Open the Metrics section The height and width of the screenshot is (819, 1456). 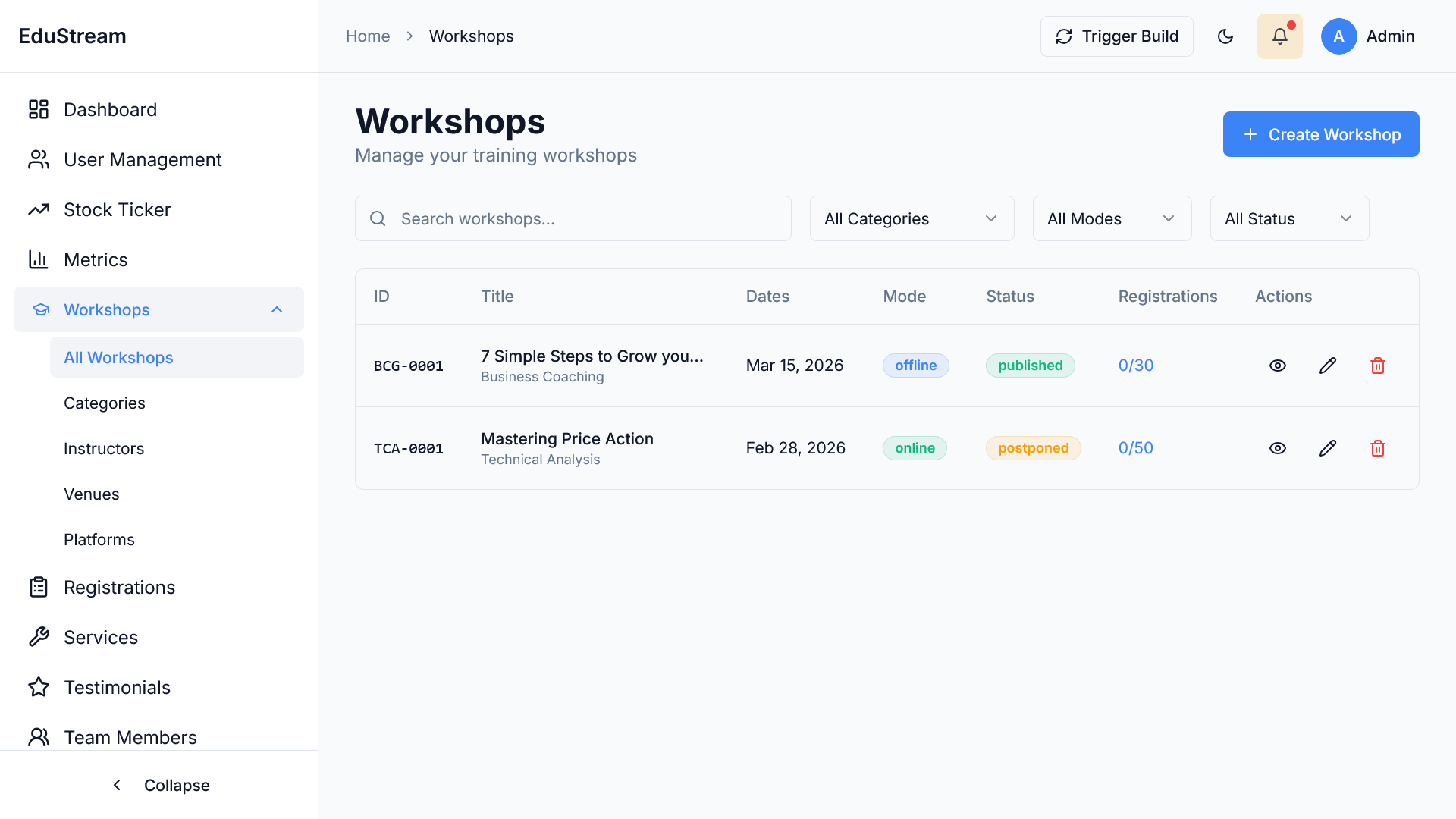(158, 259)
